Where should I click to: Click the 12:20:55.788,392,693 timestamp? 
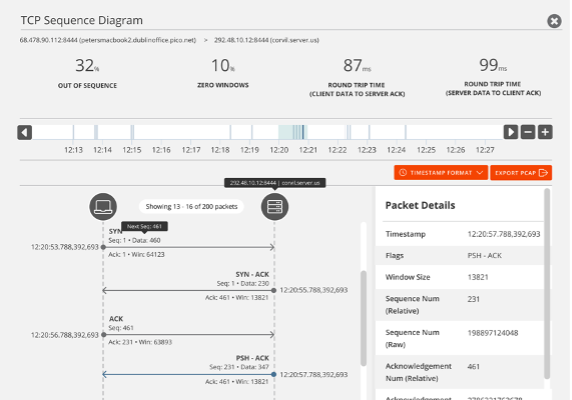tap(313, 290)
